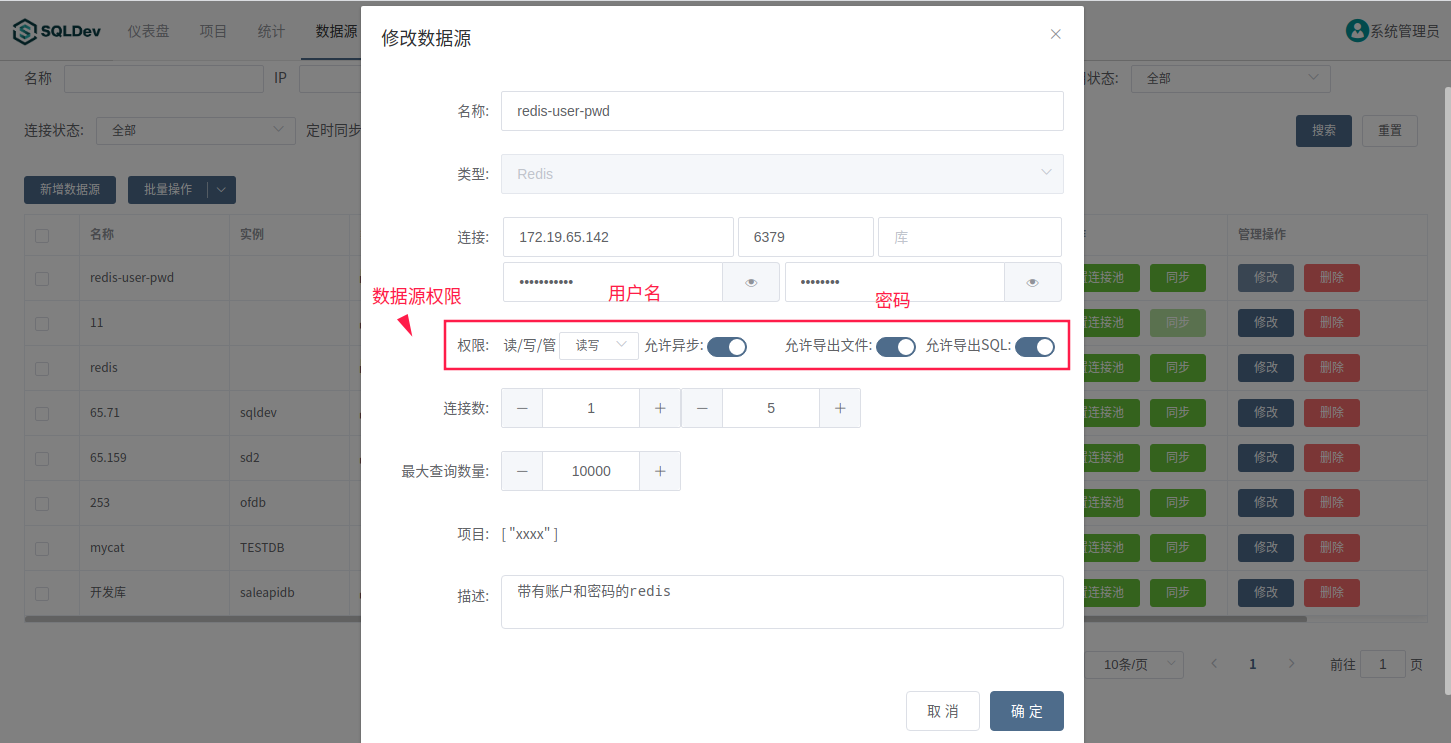Expand the batch operations dropdown arrow
The width and height of the screenshot is (1451, 743).
(x=221, y=189)
